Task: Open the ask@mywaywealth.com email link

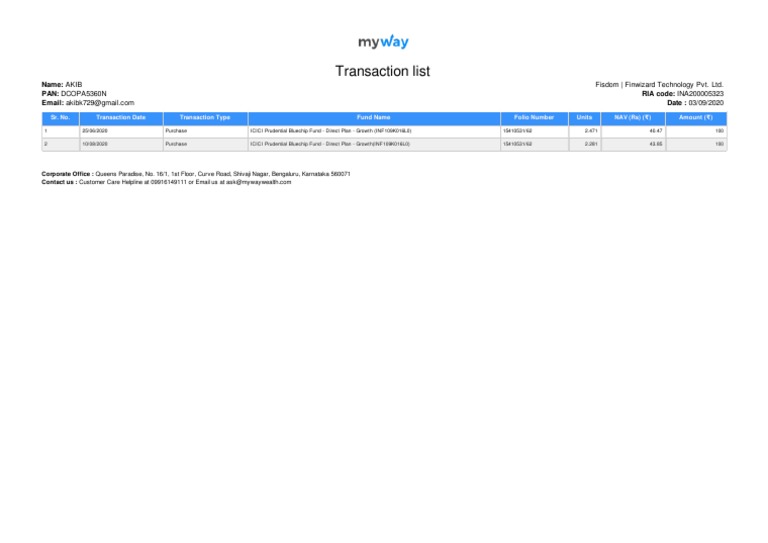Action: click(259, 182)
